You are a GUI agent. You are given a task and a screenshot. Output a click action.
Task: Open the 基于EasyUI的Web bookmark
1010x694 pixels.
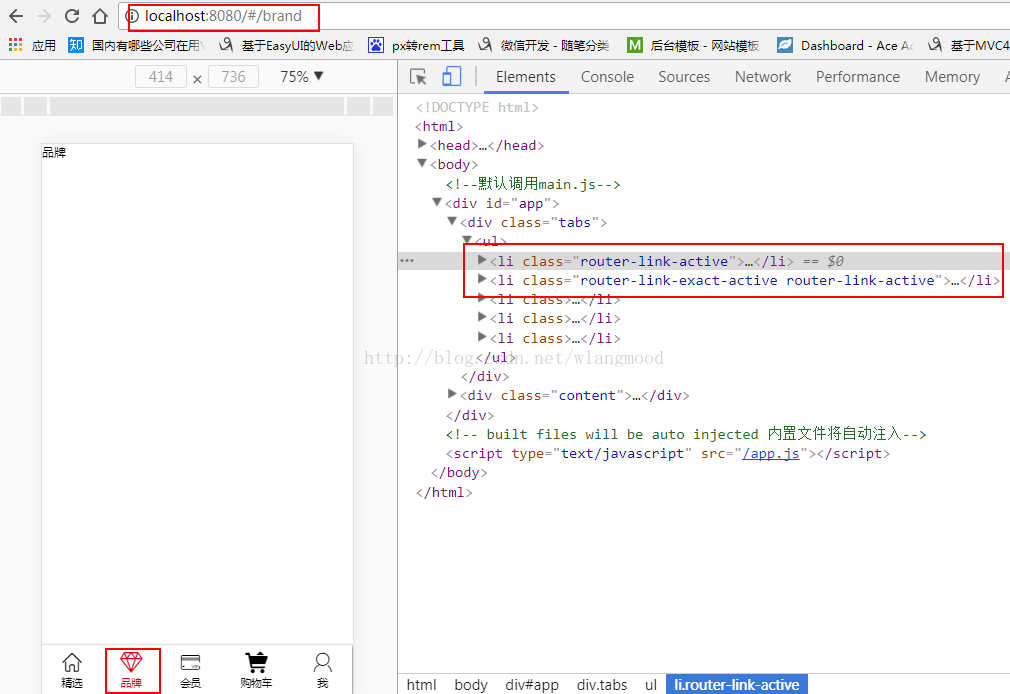pyautogui.click(x=286, y=45)
